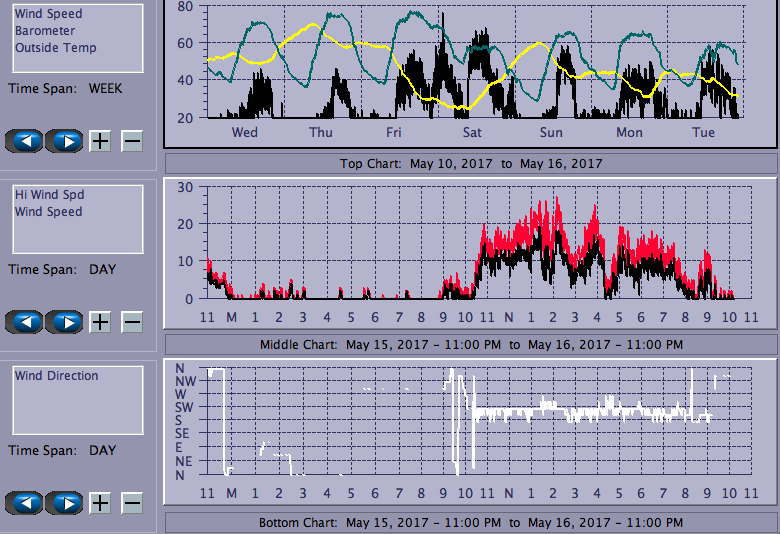Select Wind Direction in the bottom list
Image resolution: width=780 pixels, height=534 pixels.
point(56,376)
